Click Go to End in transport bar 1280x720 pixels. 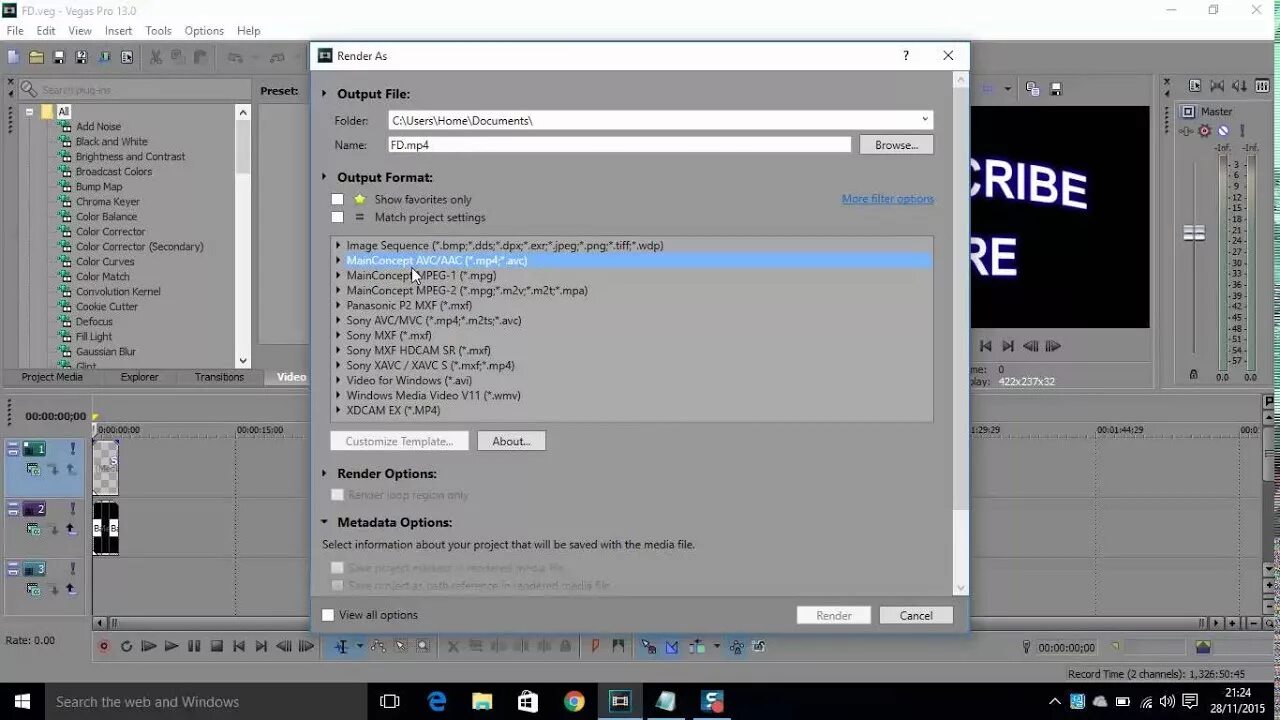261,647
